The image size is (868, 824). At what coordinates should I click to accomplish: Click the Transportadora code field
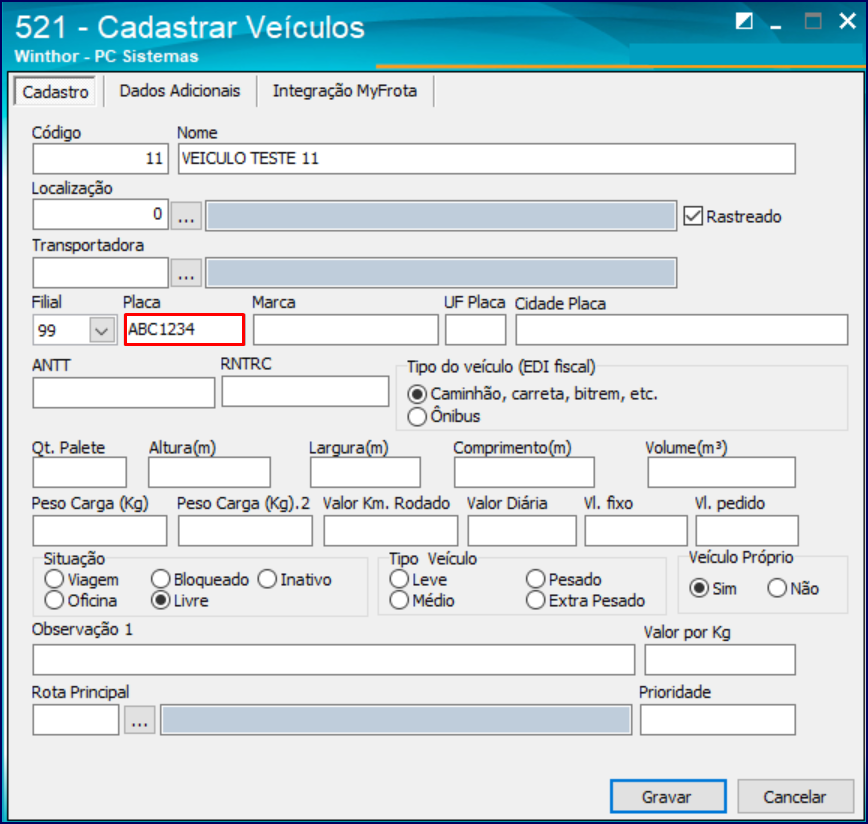pyautogui.click(x=100, y=272)
